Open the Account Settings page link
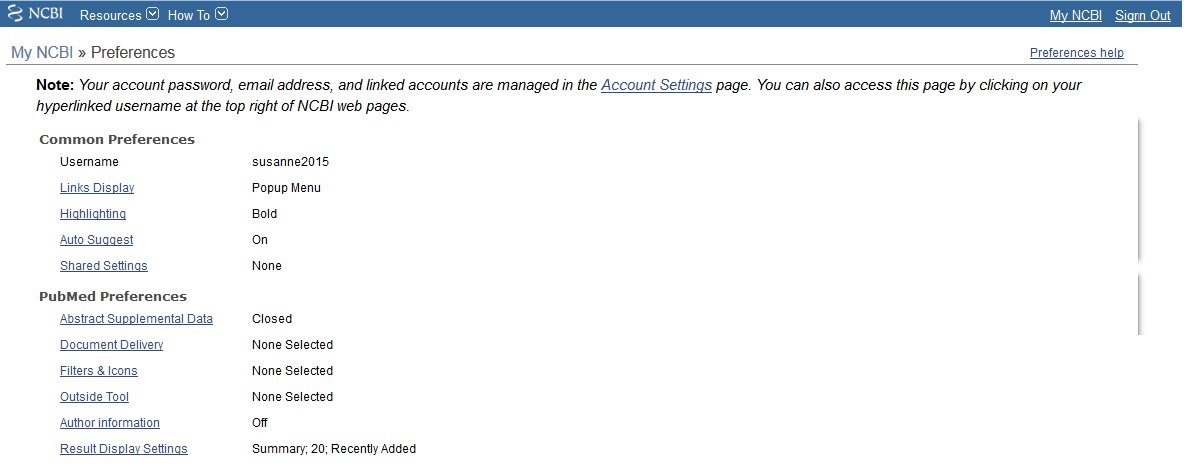The height and width of the screenshot is (470, 1184). pos(656,85)
